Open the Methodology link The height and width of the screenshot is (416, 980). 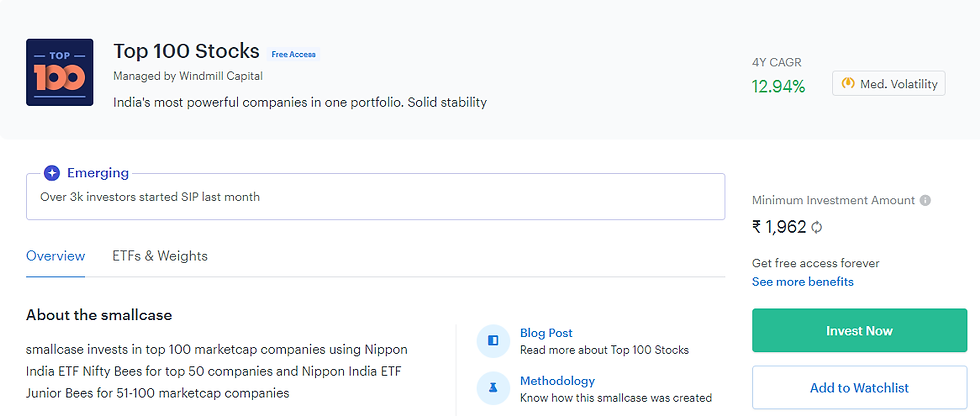(x=557, y=381)
